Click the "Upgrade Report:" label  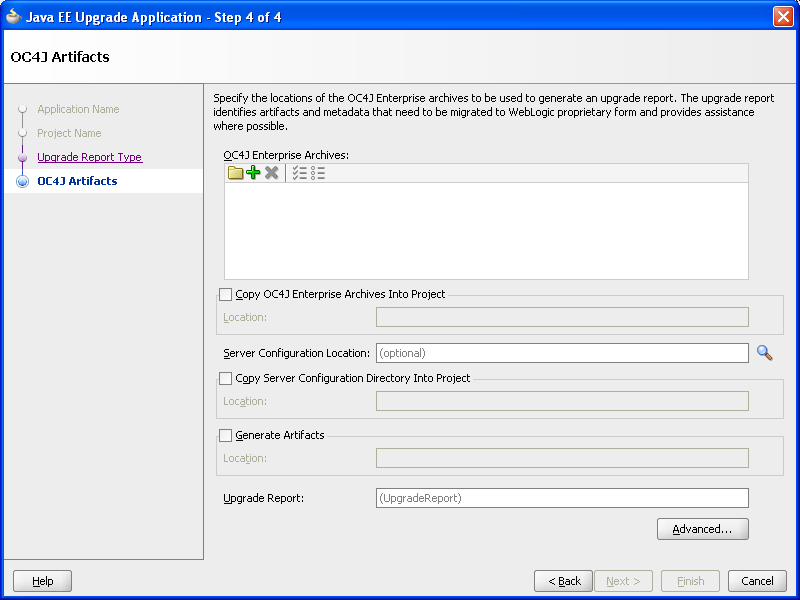[264, 498]
